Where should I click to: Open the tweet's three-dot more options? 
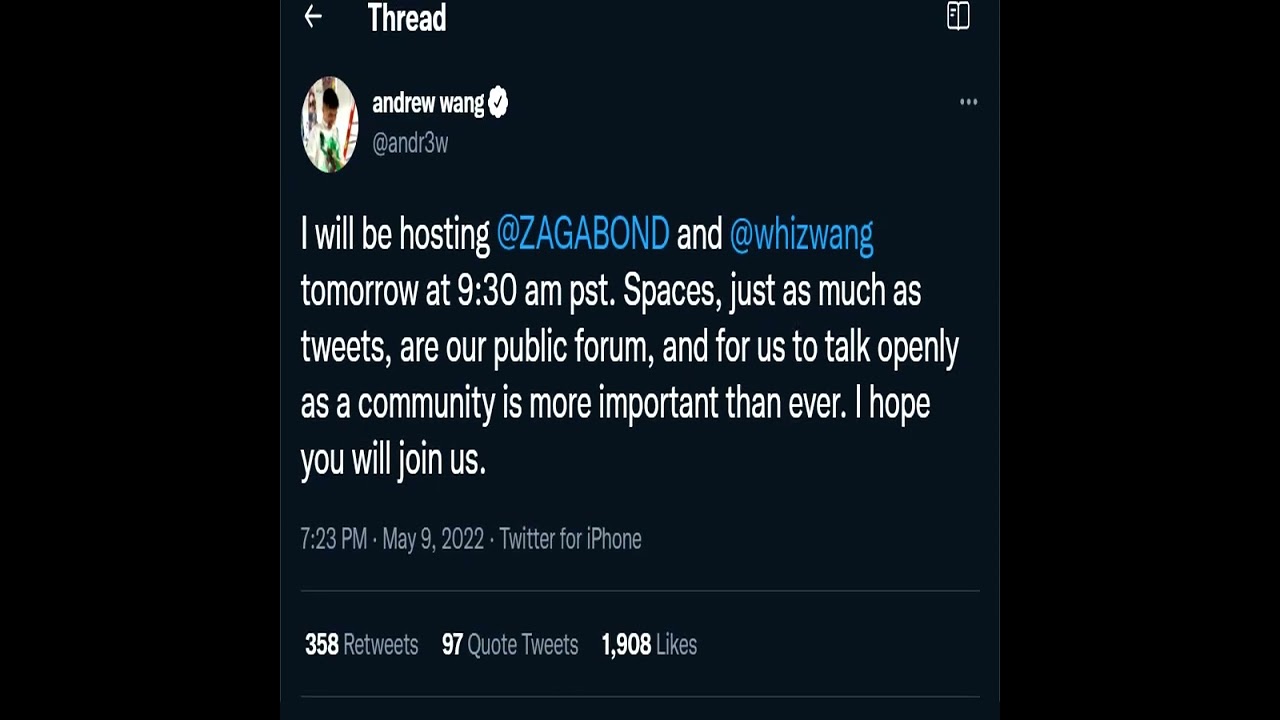968,102
